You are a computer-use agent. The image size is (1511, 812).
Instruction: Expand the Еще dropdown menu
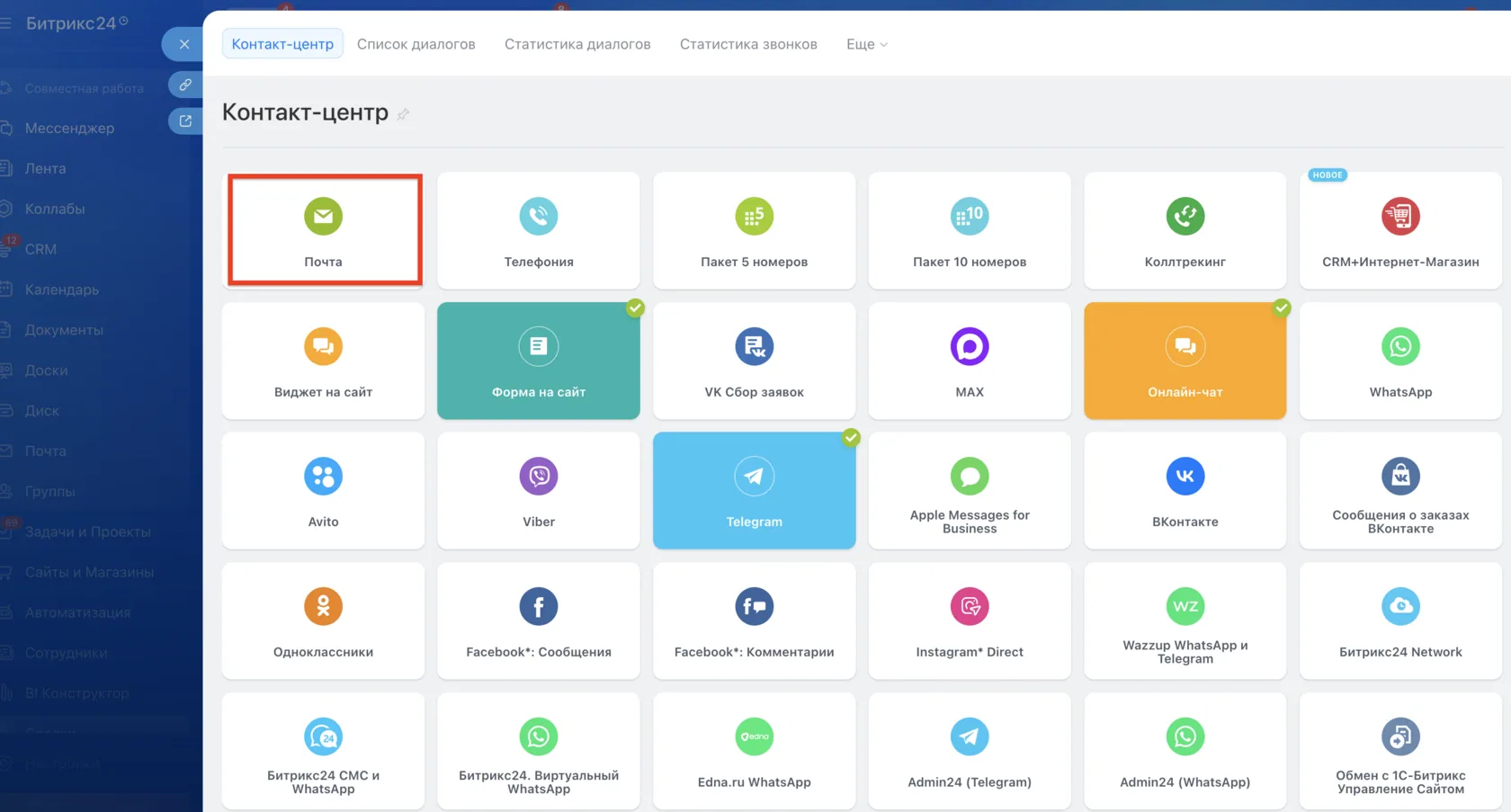click(x=866, y=44)
